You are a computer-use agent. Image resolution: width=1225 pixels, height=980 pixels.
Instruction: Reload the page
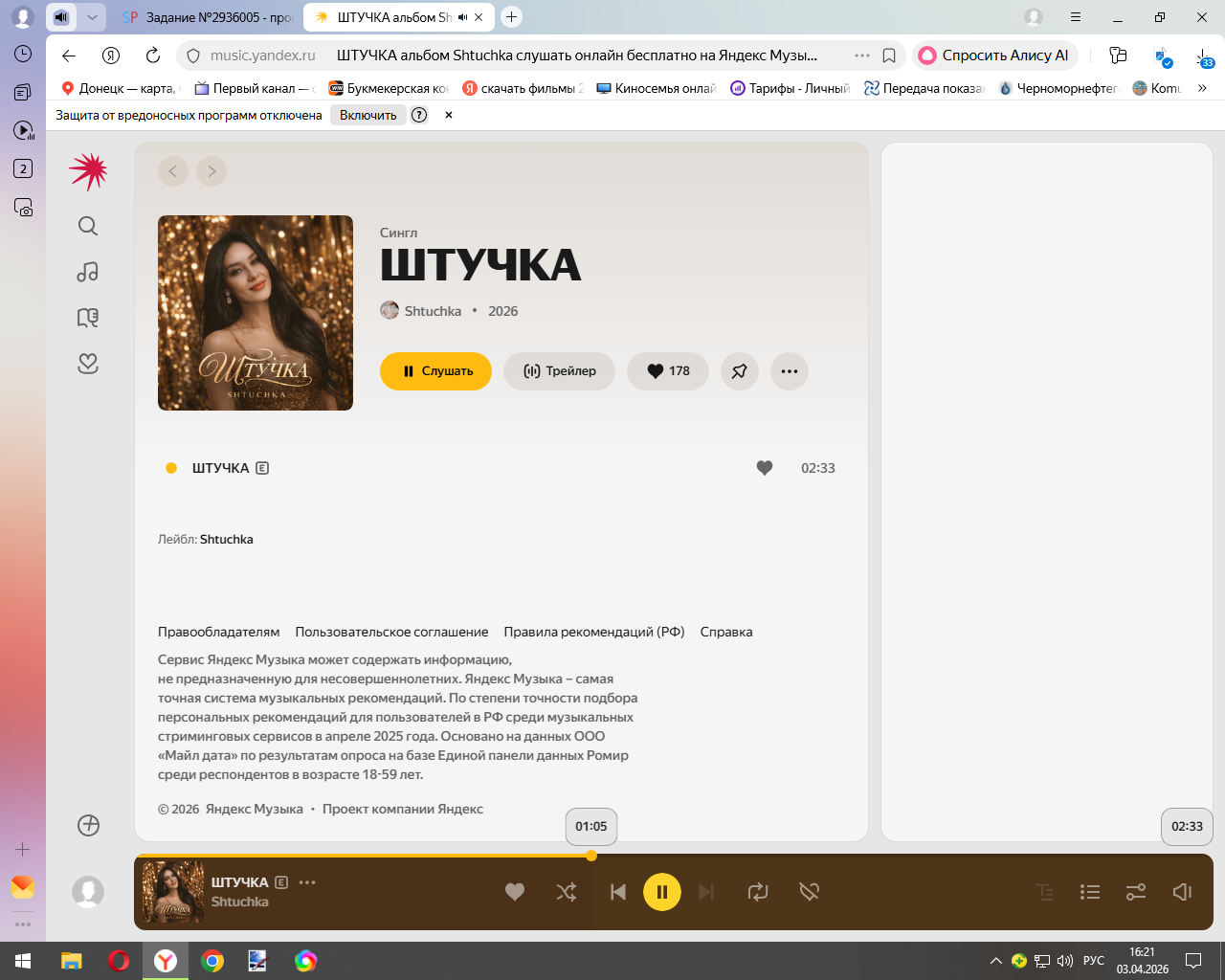[x=153, y=56]
